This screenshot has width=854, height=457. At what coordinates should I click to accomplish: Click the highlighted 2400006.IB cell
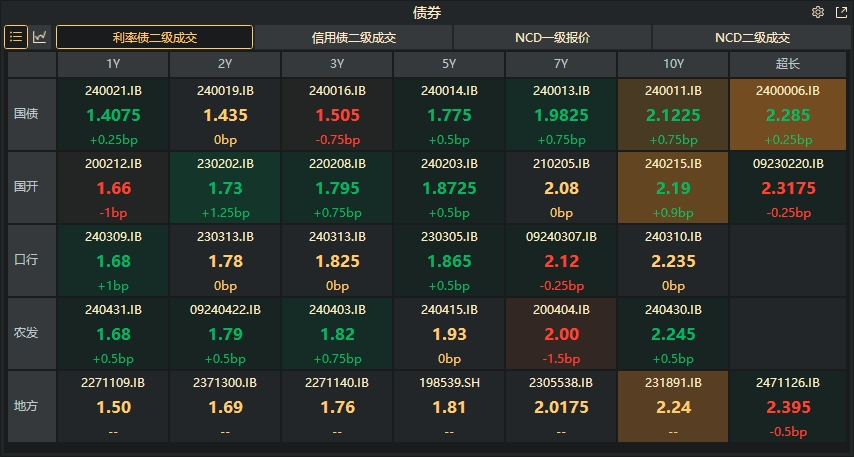(788, 114)
